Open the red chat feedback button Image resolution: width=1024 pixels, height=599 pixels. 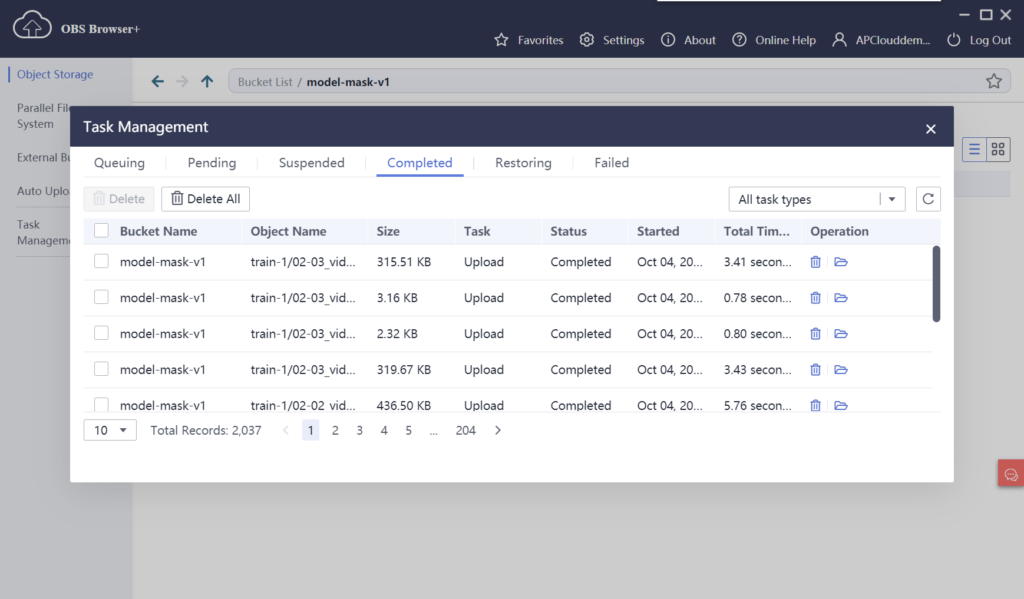point(1011,474)
